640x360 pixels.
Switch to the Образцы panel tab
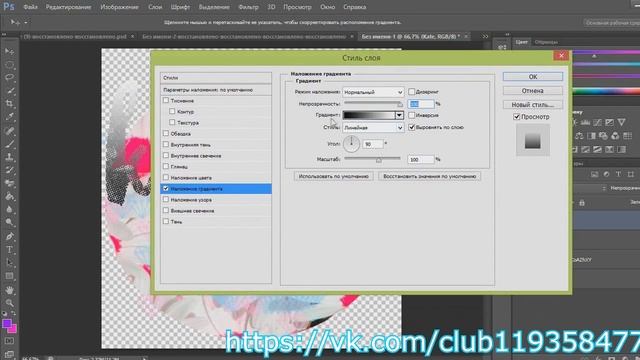[546, 42]
